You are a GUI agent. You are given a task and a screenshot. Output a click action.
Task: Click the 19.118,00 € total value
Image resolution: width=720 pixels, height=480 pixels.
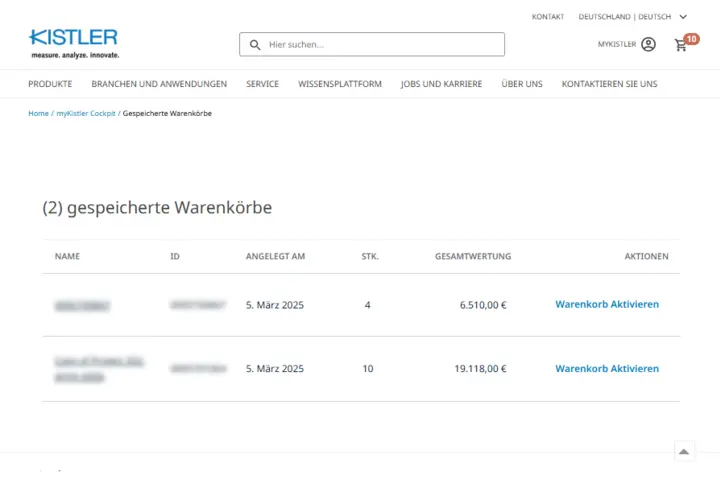coord(480,368)
